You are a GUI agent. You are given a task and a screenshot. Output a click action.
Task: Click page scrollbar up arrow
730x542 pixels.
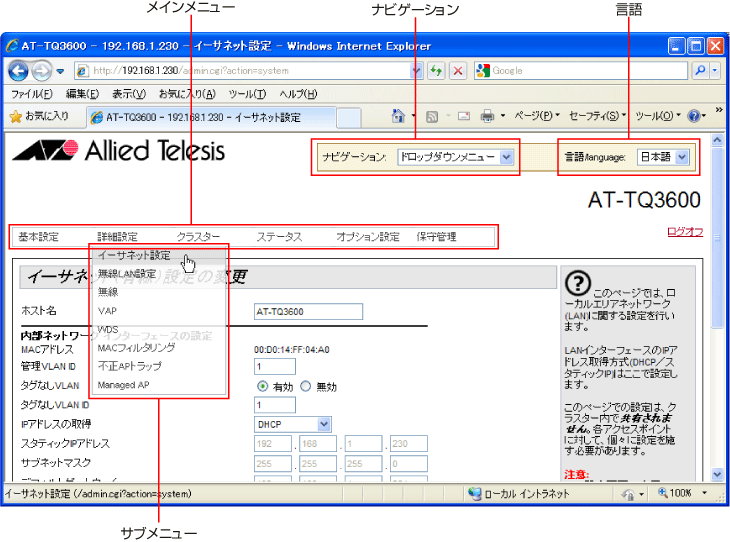(x=717, y=140)
